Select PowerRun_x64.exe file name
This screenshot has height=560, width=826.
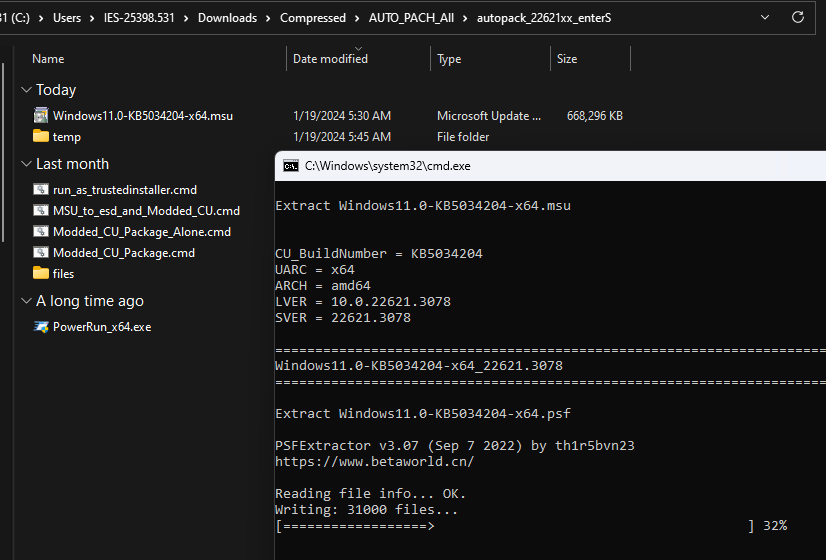(x=102, y=327)
